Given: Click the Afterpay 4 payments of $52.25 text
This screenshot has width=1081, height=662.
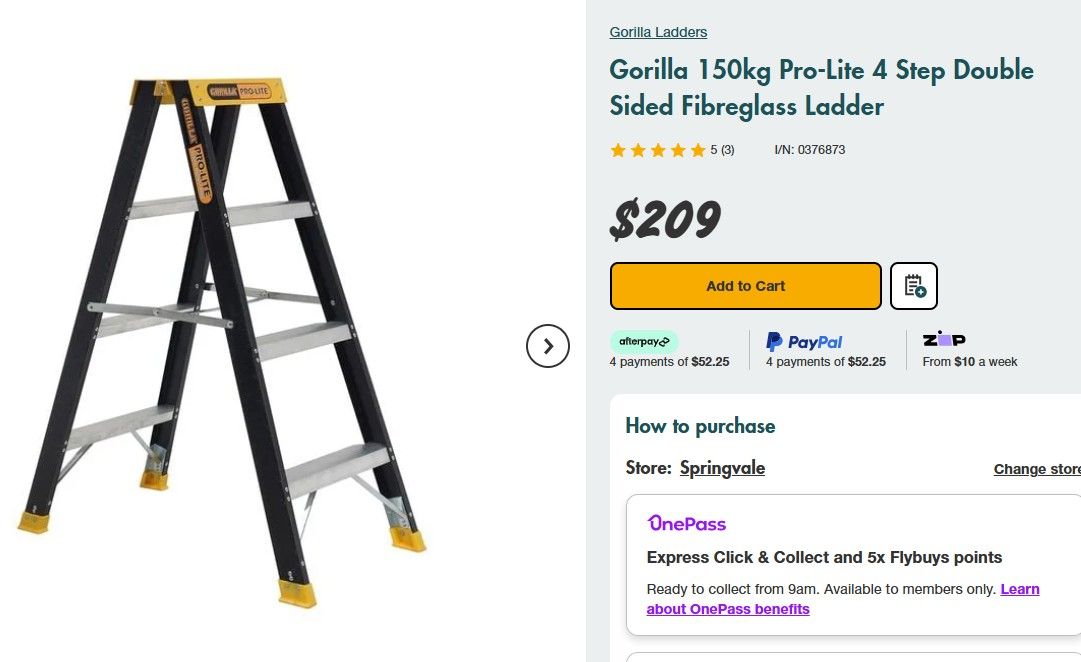Looking at the screenshot, I should [x=670, y=361].
